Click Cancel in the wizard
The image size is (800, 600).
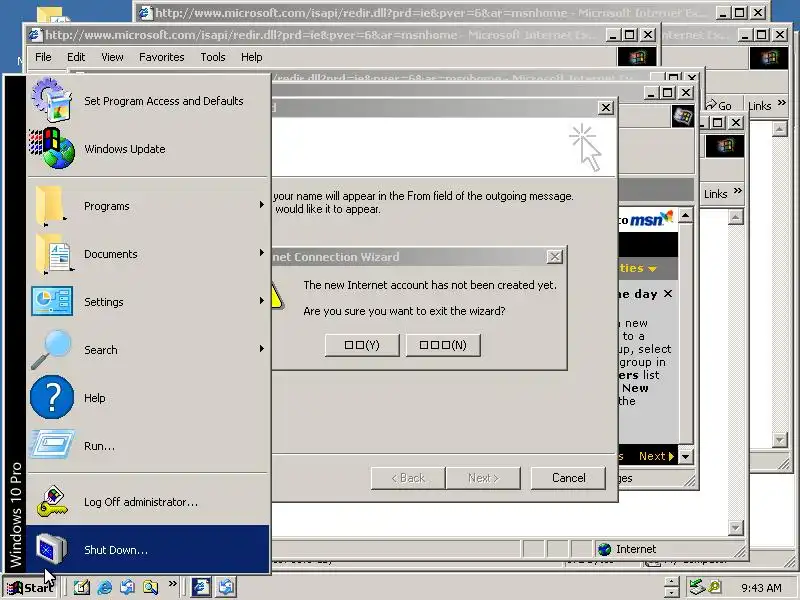click(568, 478)
